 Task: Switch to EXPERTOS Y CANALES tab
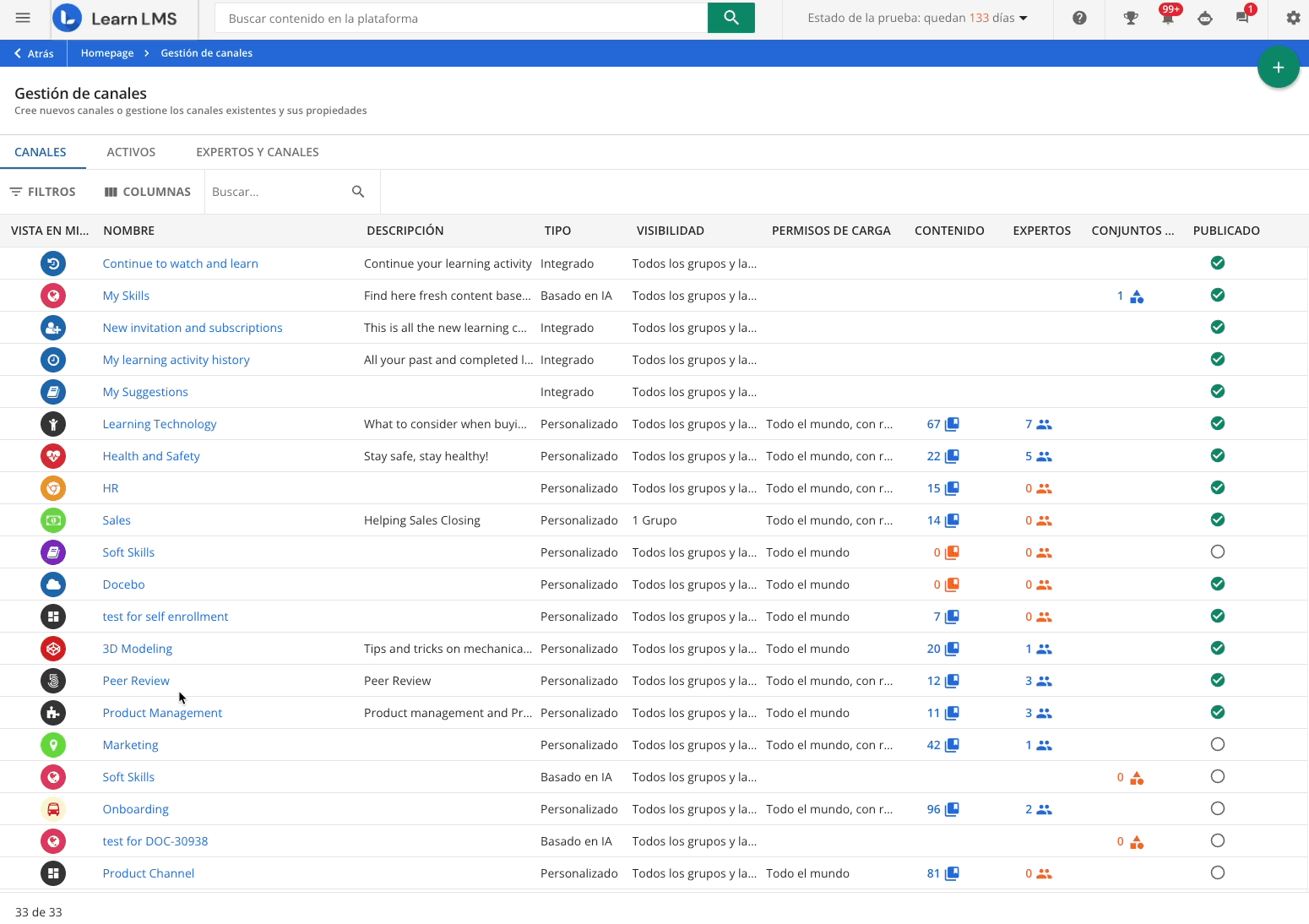(x=258, y=152)
